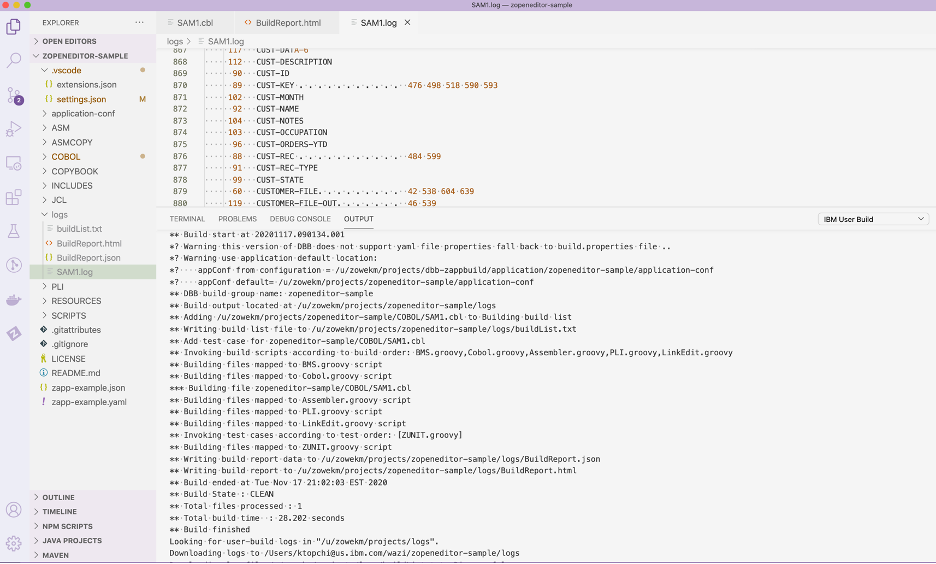Expand the SCRIPTS folder

coord(93,315)
